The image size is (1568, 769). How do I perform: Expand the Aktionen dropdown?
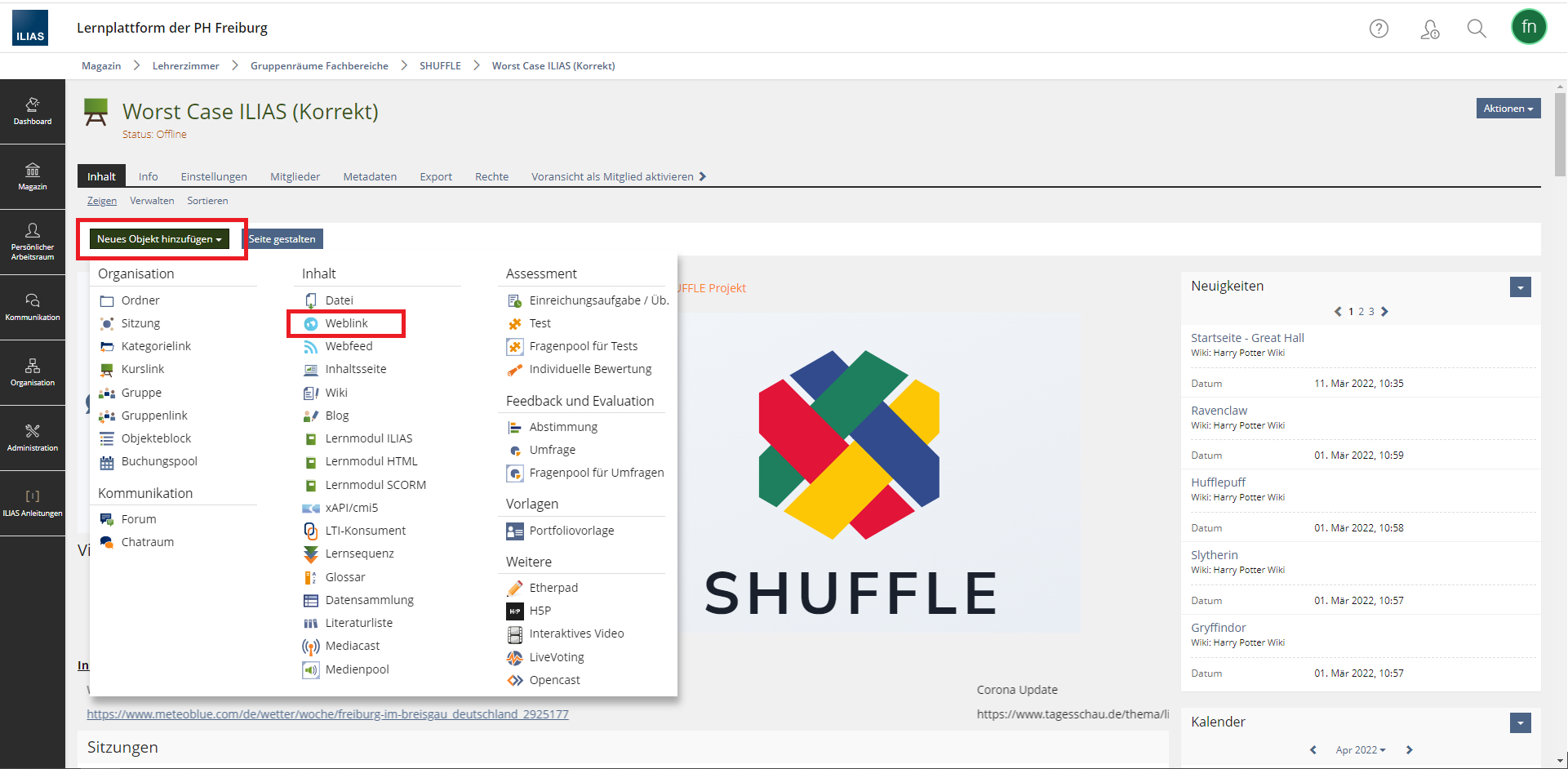click(x=1508, y=109)
